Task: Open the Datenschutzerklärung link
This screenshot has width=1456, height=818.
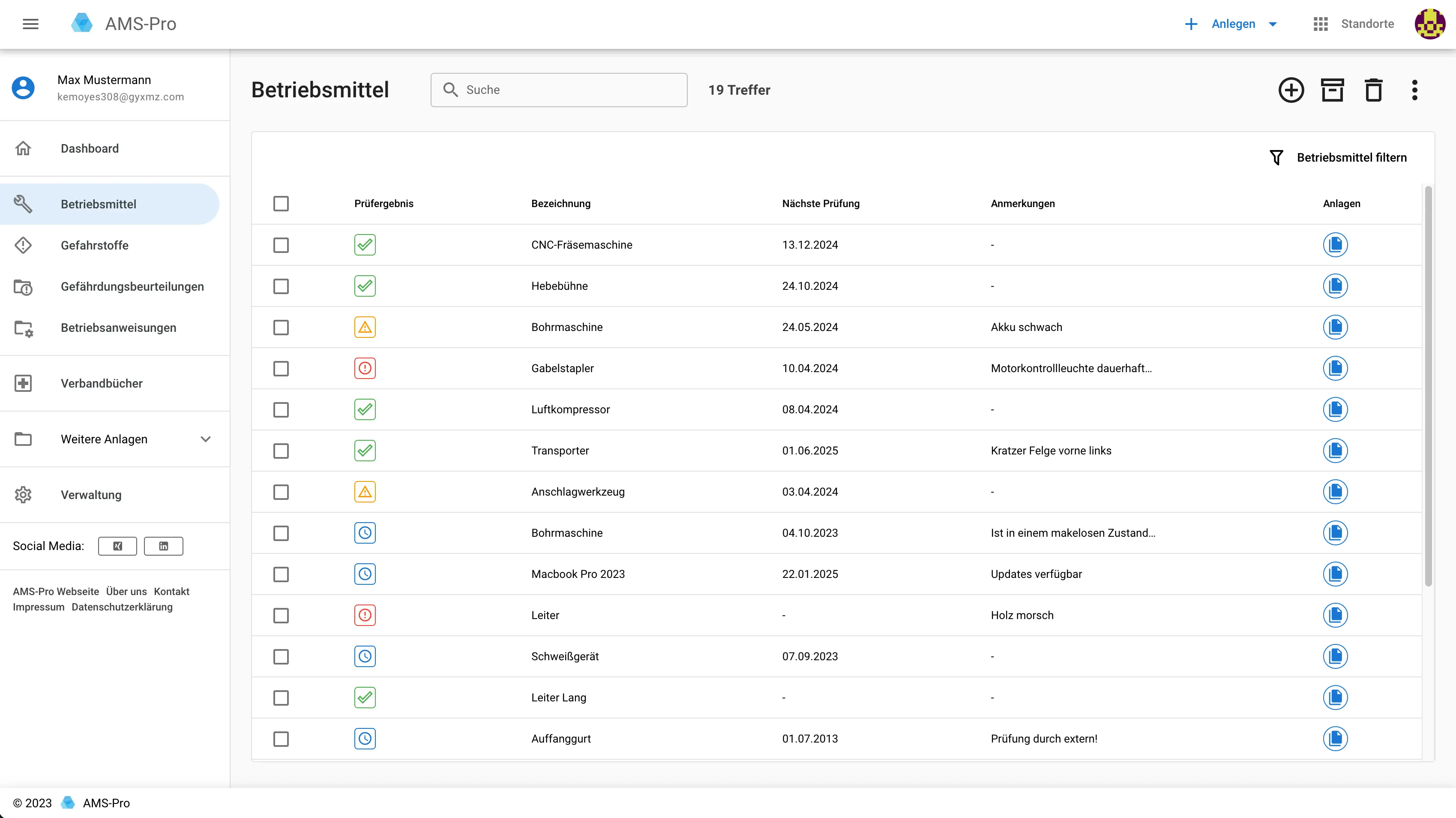Action: coord(122,607)
